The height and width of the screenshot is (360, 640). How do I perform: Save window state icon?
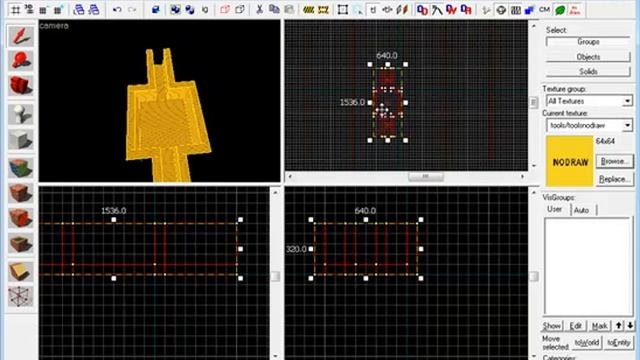(x=93, y=9)
